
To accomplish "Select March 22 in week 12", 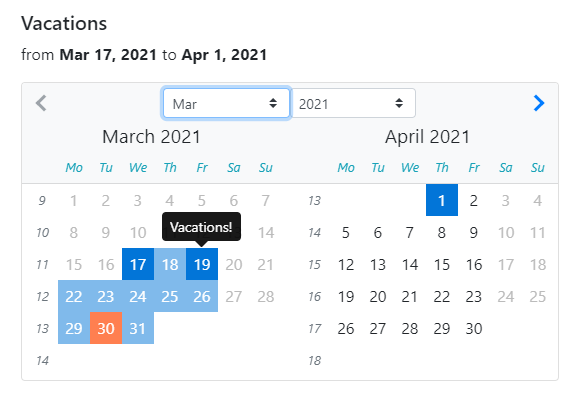I will (74, 296).
